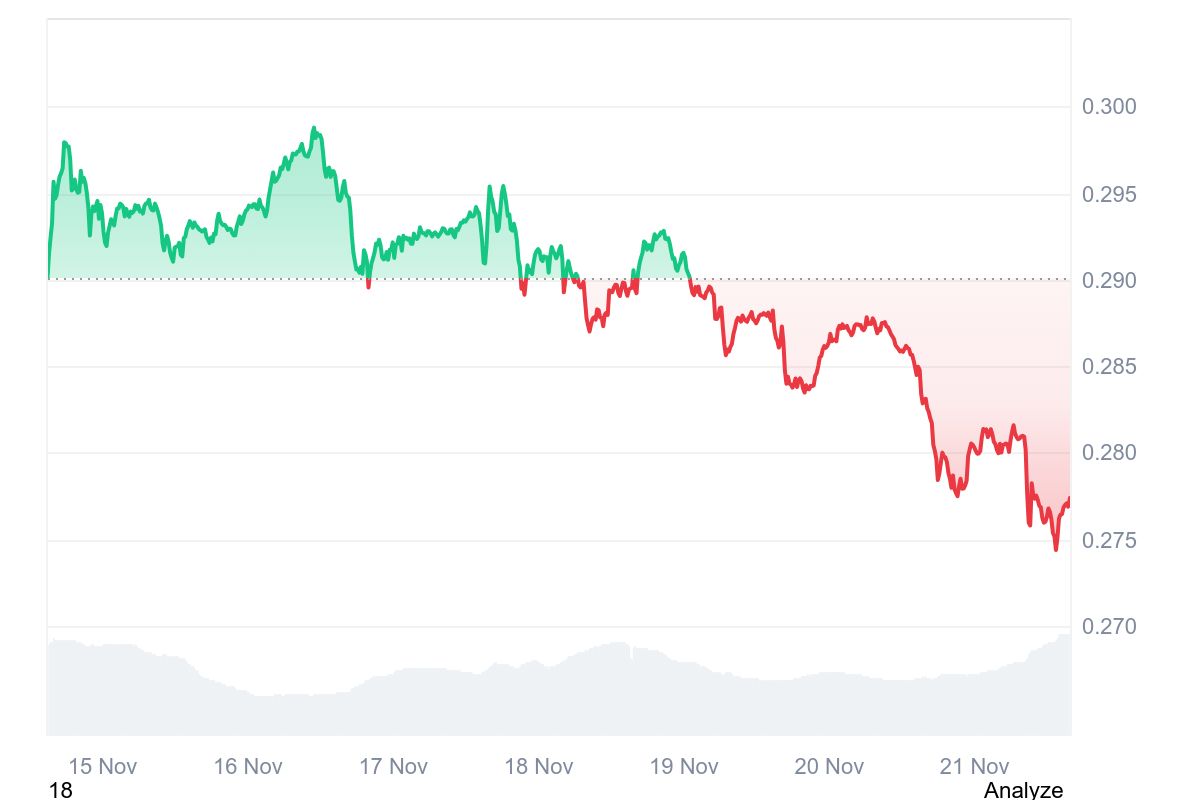Viewport: 1200px width, 800px height.
Task: Click the 0.300 price axis label
Action: [1109, 107]
